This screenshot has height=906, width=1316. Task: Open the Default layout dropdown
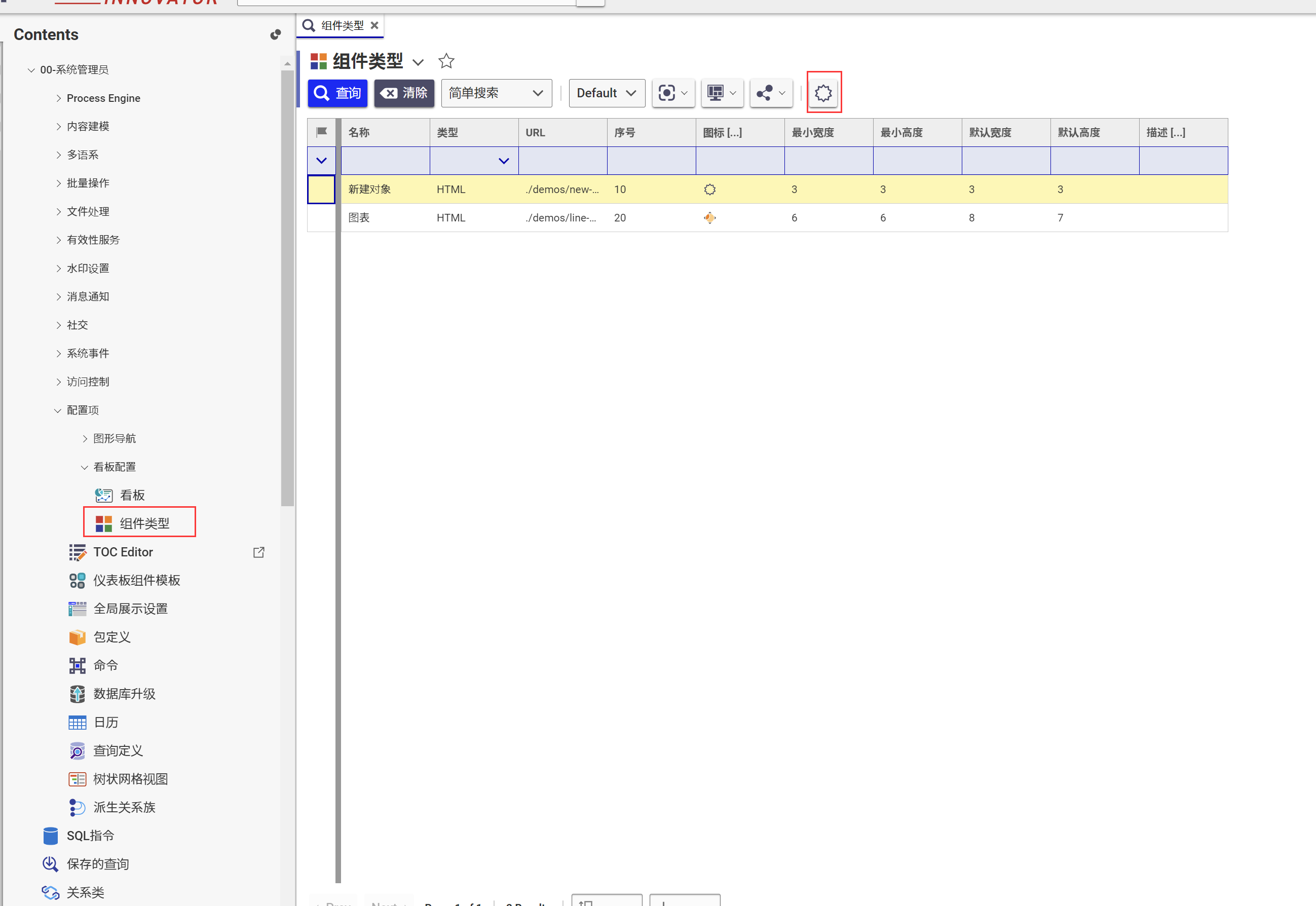tap(606, 93)
